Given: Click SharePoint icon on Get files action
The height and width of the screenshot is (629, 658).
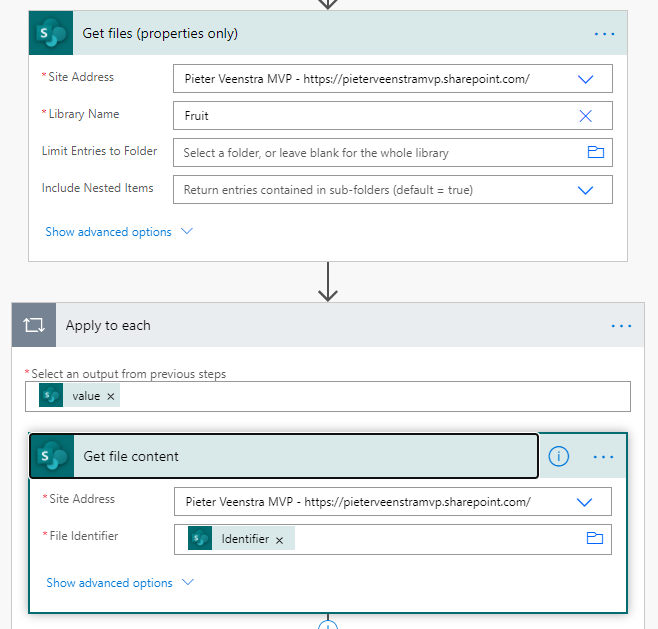Looking at the screenshot, I should 51,33.
